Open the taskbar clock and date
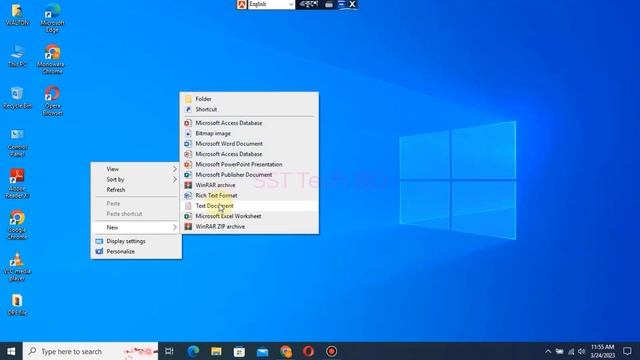This screenshot has width=640, height=360. 602,351
